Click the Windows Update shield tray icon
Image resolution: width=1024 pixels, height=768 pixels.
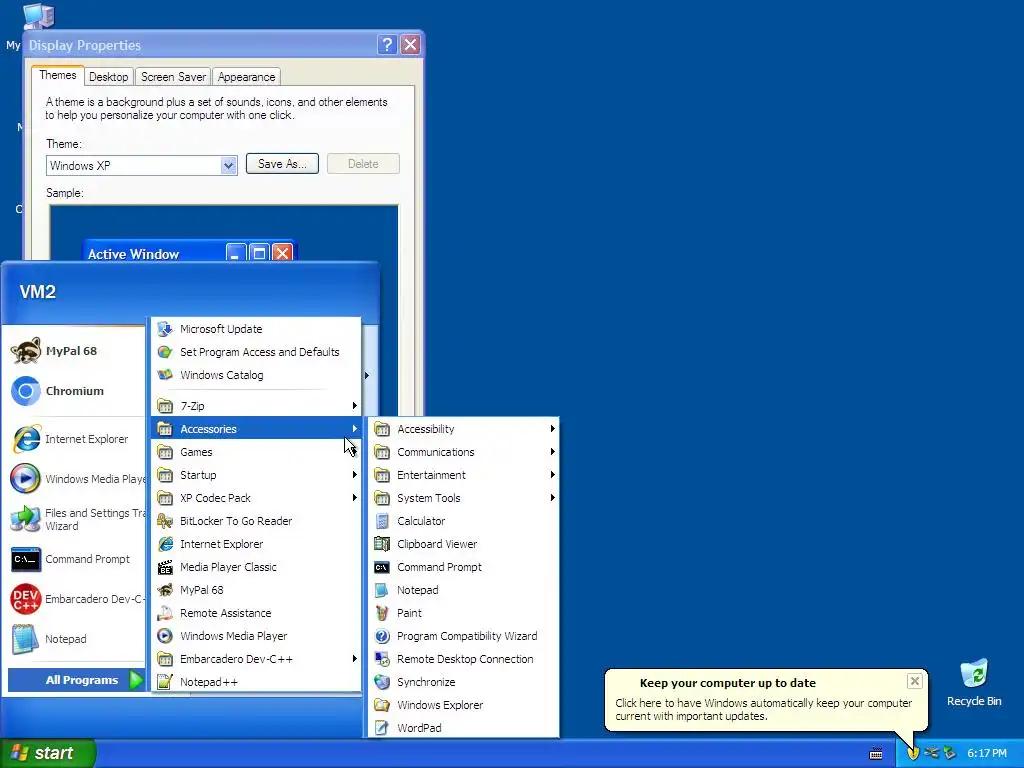pos(913,753)
